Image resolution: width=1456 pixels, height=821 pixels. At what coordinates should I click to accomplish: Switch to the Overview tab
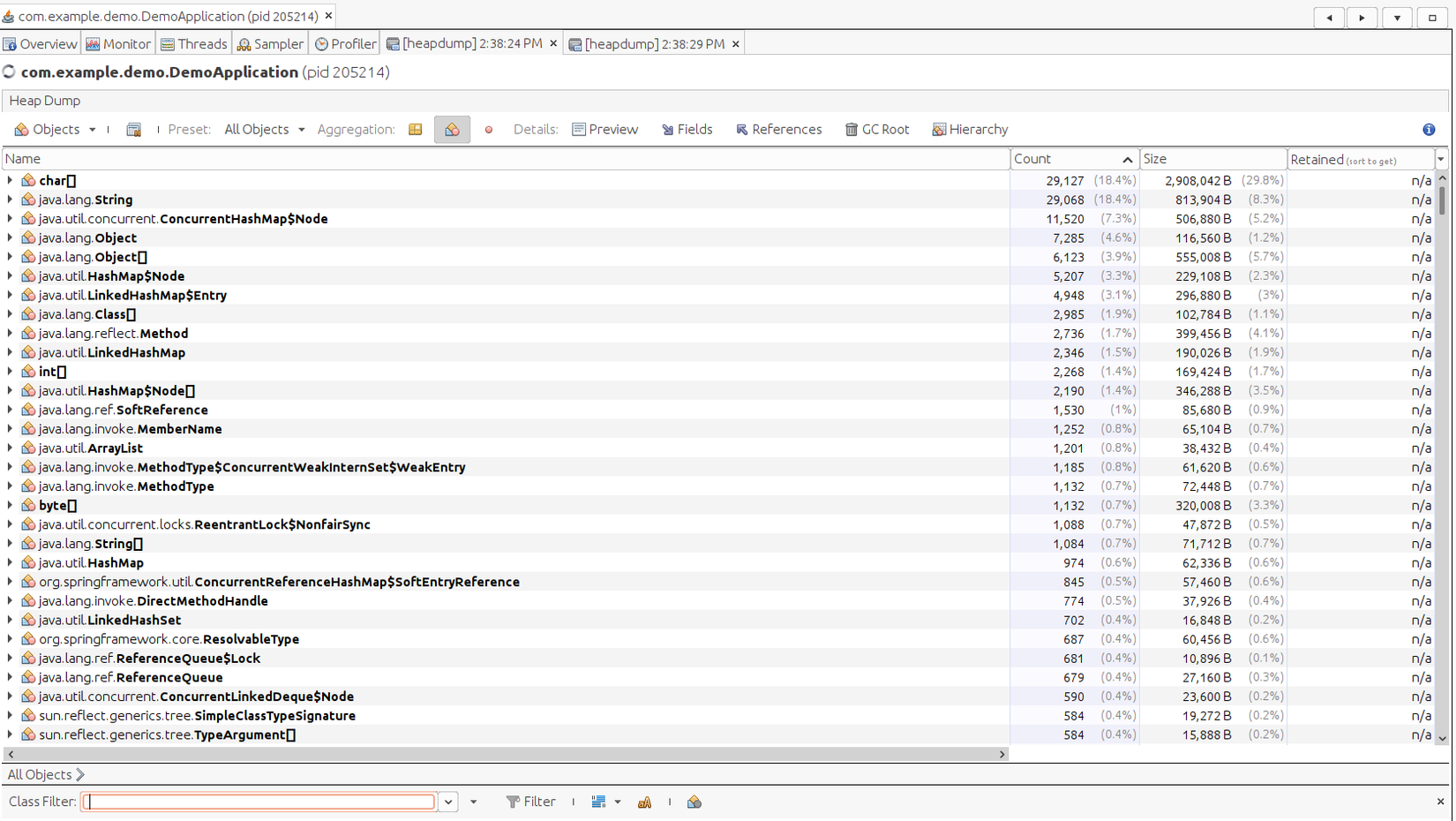pos(41,44)
